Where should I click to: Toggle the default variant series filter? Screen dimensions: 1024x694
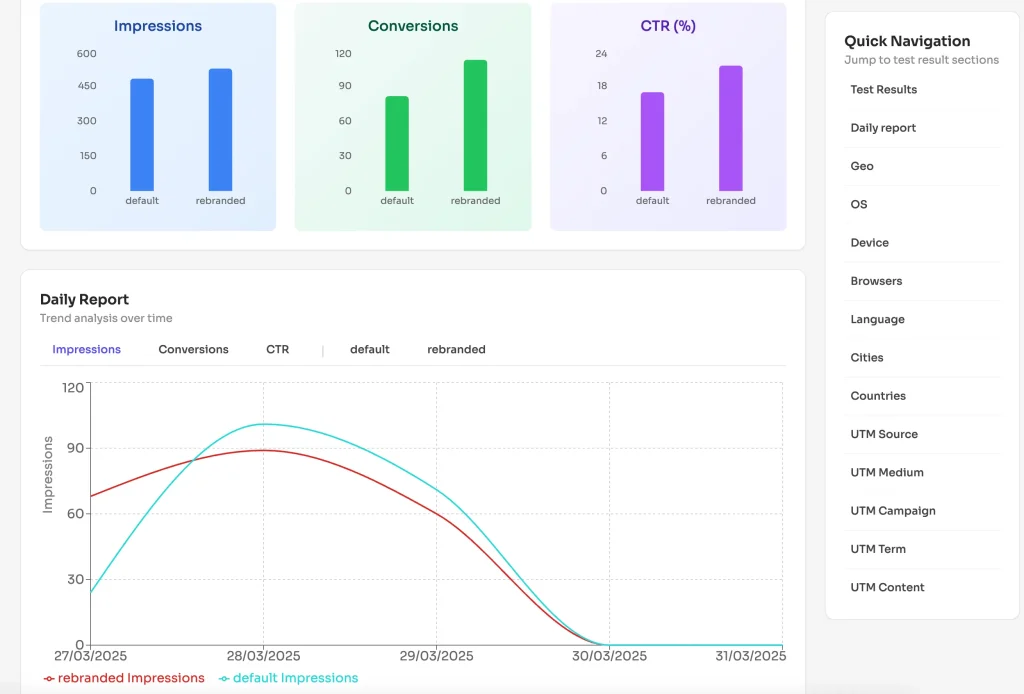[x=369, y=350]
